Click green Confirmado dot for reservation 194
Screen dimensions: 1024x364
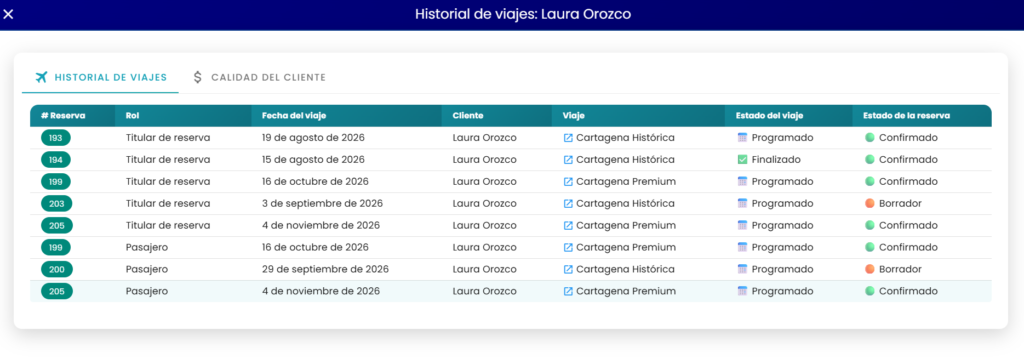point(870,159)
